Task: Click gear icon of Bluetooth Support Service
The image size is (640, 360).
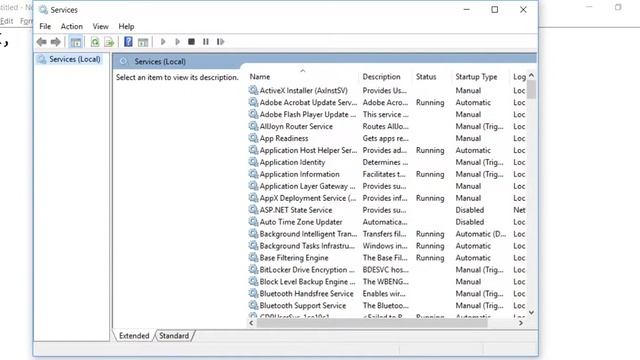Action: coord(253,305)
